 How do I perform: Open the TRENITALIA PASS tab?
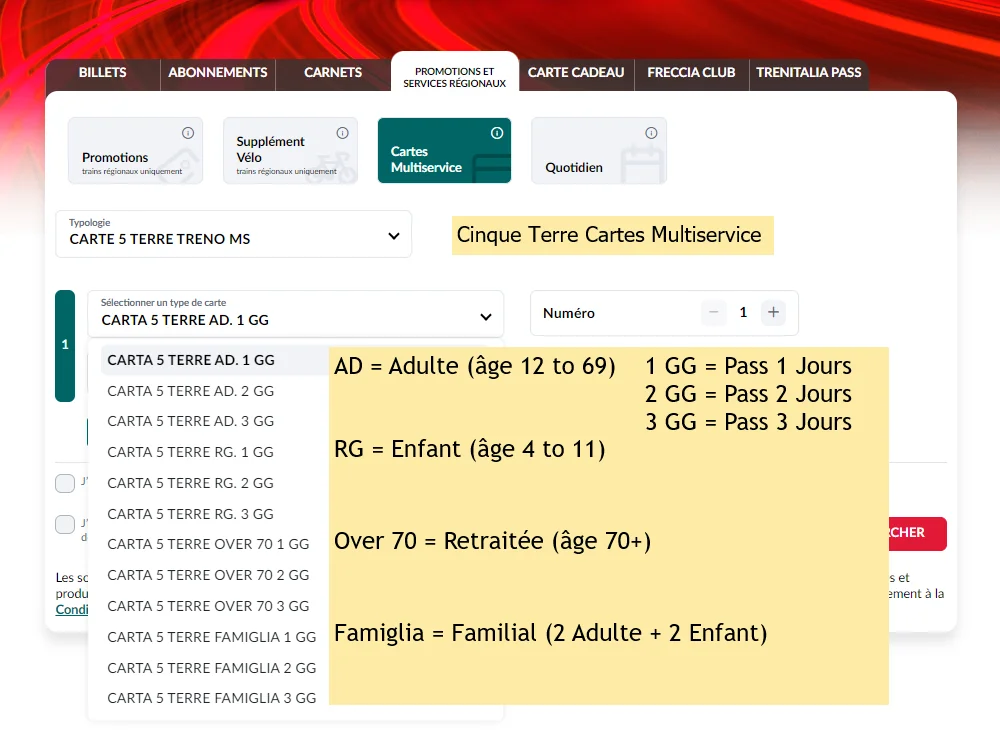coord(808,73)
